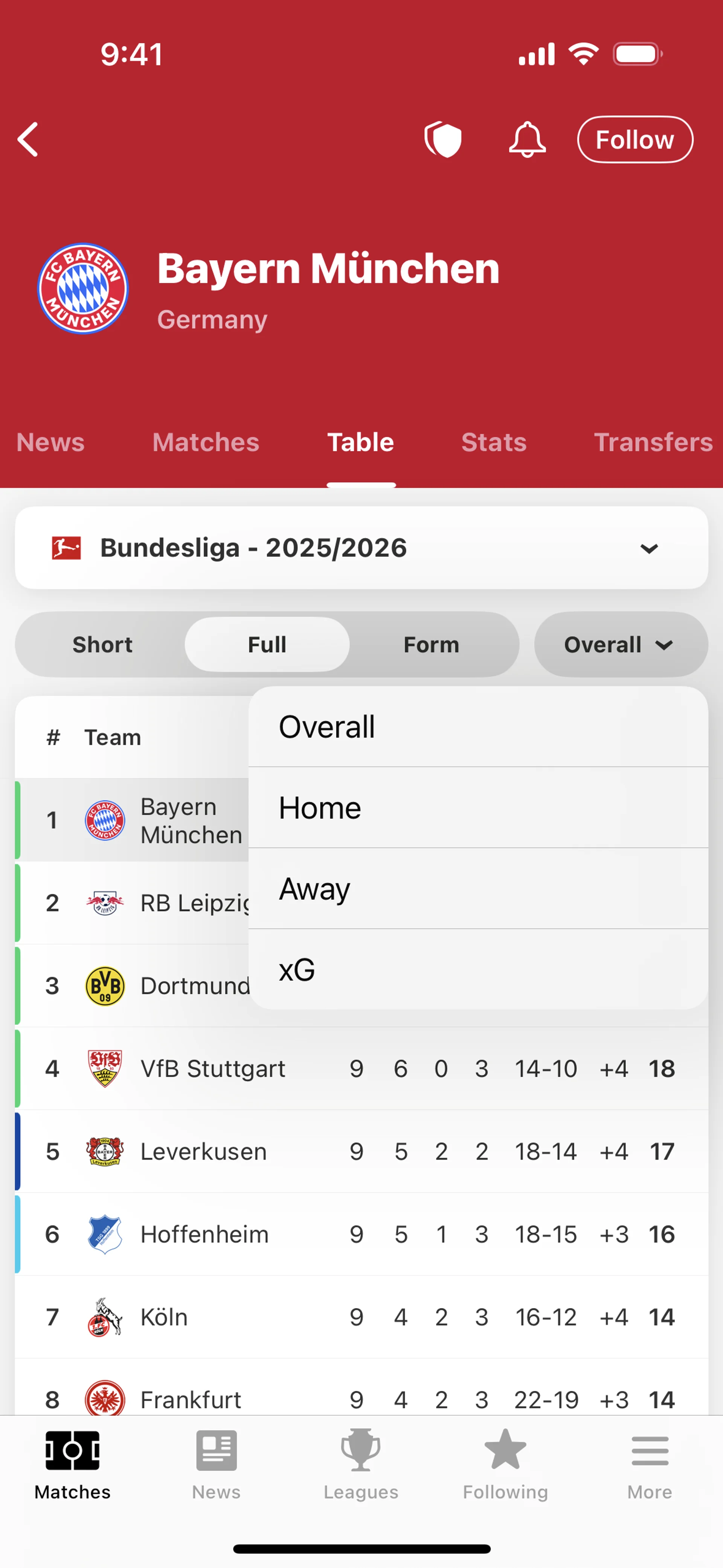
Task: Switch to the Stats tab
Action: tap(494, 443)
